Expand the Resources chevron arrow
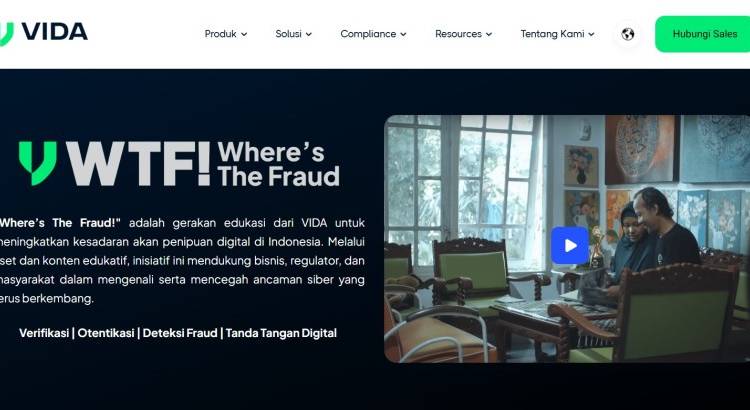This screenshot has width=750, height=410. point(489,34)
